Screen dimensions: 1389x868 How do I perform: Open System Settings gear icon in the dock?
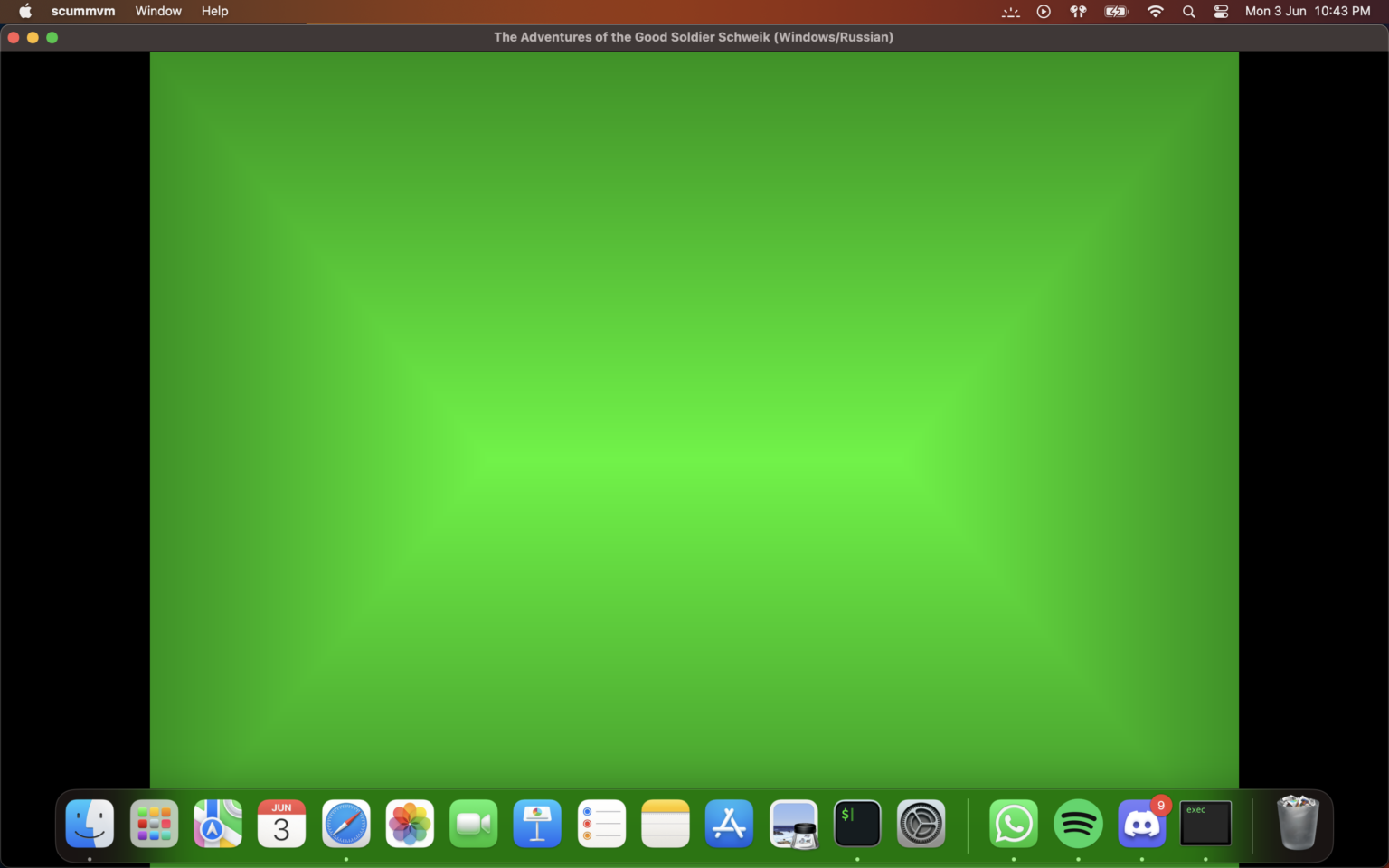tap(921, 824)
